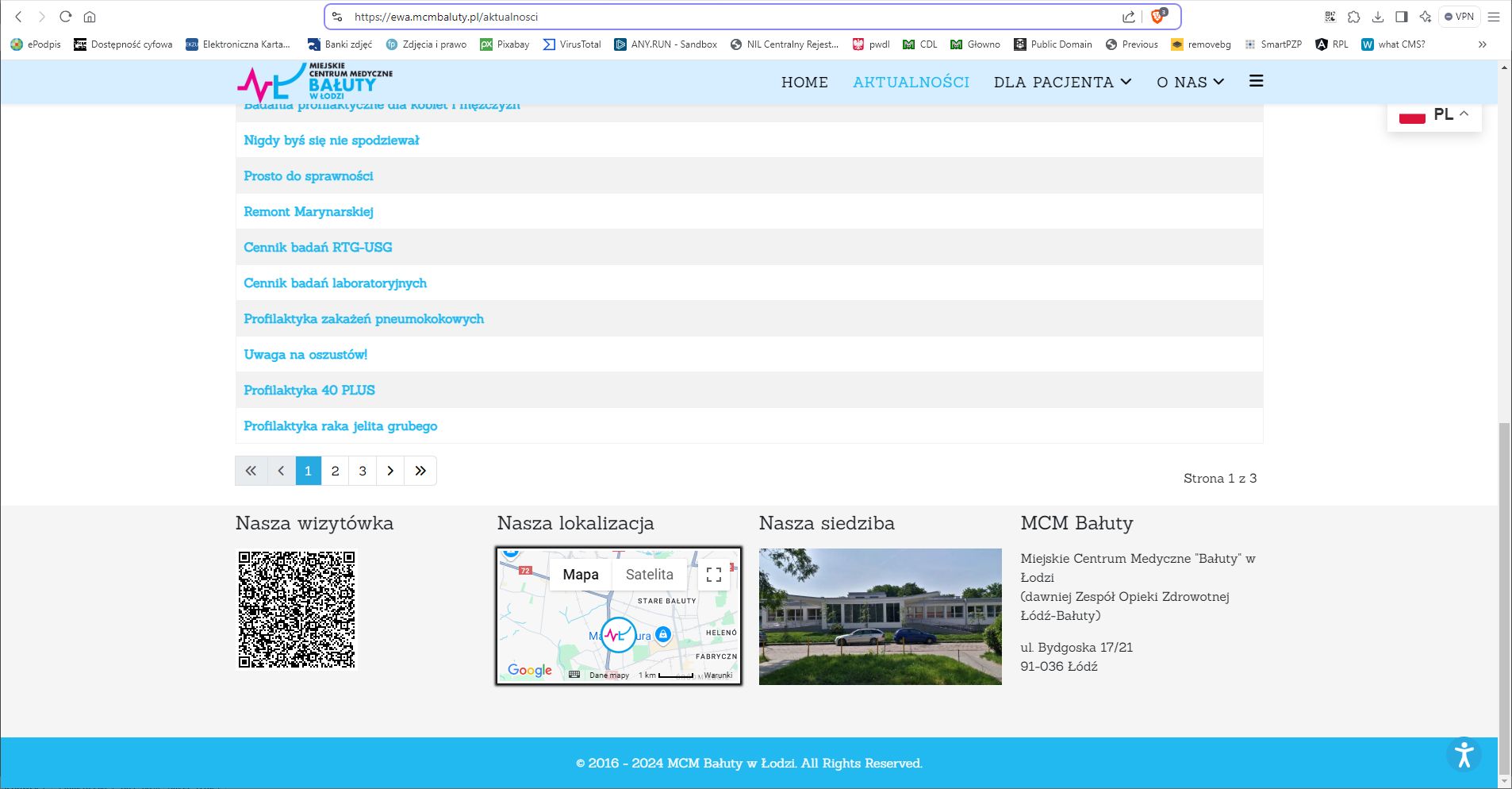Open the RPL bookmark
The width and height of the screenshot is (1512, 789).
point(1332,44)
